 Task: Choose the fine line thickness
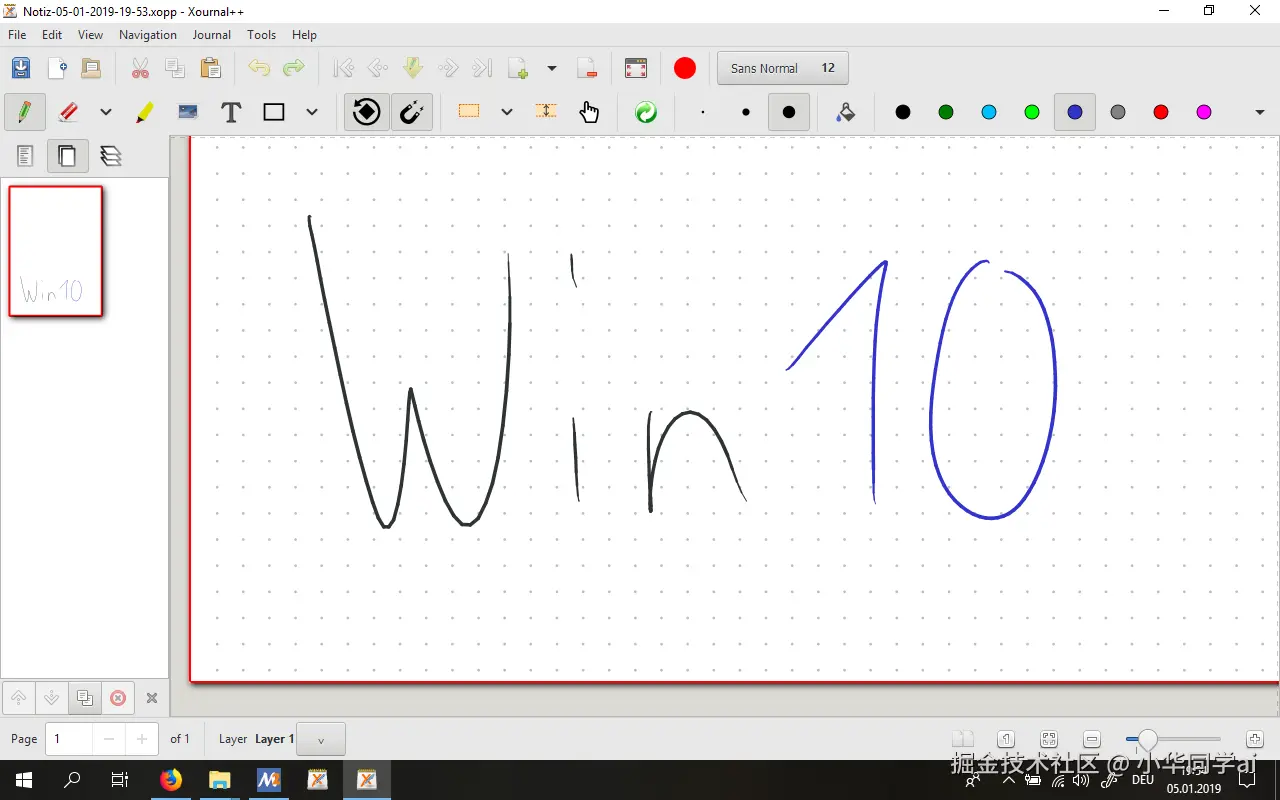pyautogui.click(x=703, y=112)
